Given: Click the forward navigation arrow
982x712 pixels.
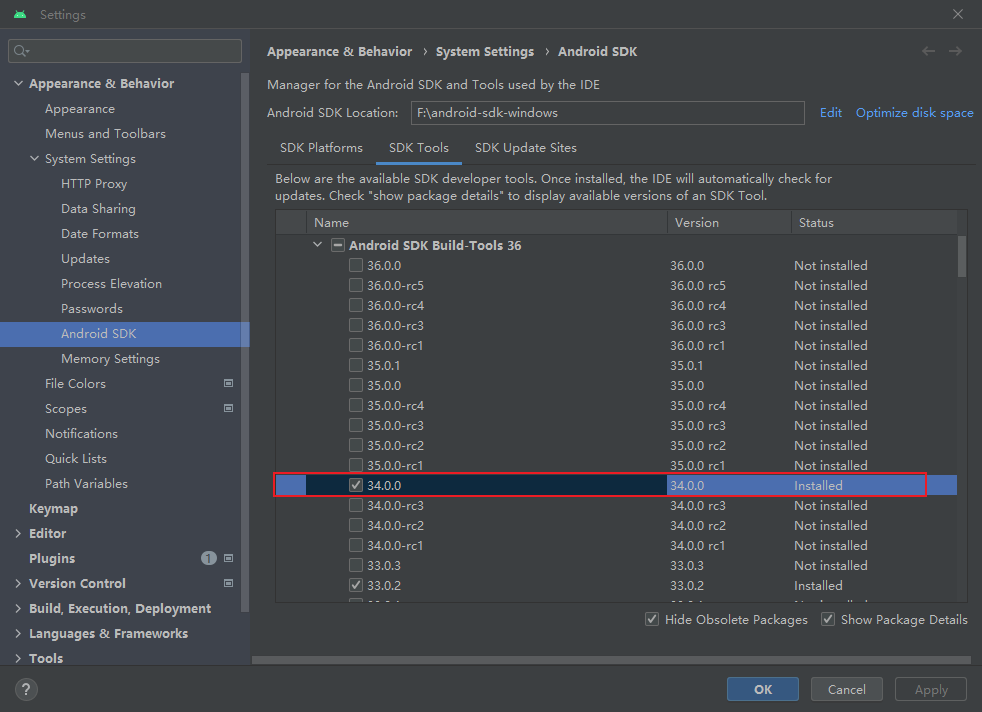Looking at the screenshot, I should (x=955, y=51).
